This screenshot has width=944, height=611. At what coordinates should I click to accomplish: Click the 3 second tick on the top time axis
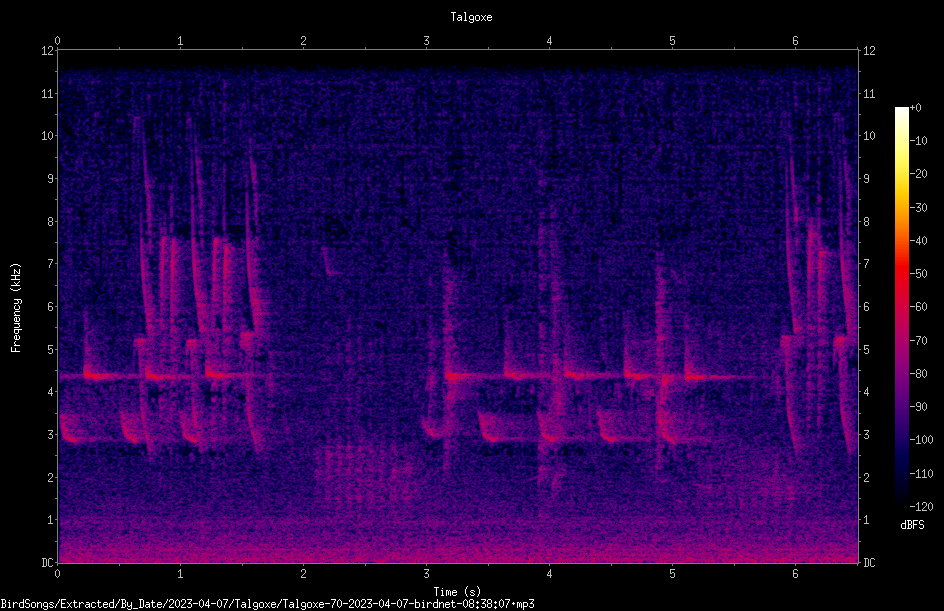point(426,41)
